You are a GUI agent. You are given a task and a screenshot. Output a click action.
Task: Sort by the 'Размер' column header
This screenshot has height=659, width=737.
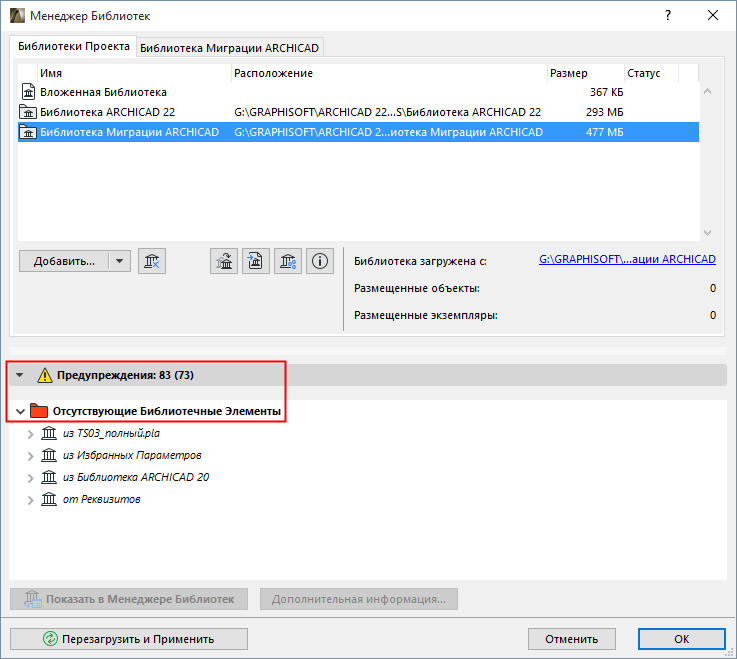point(586,73)
